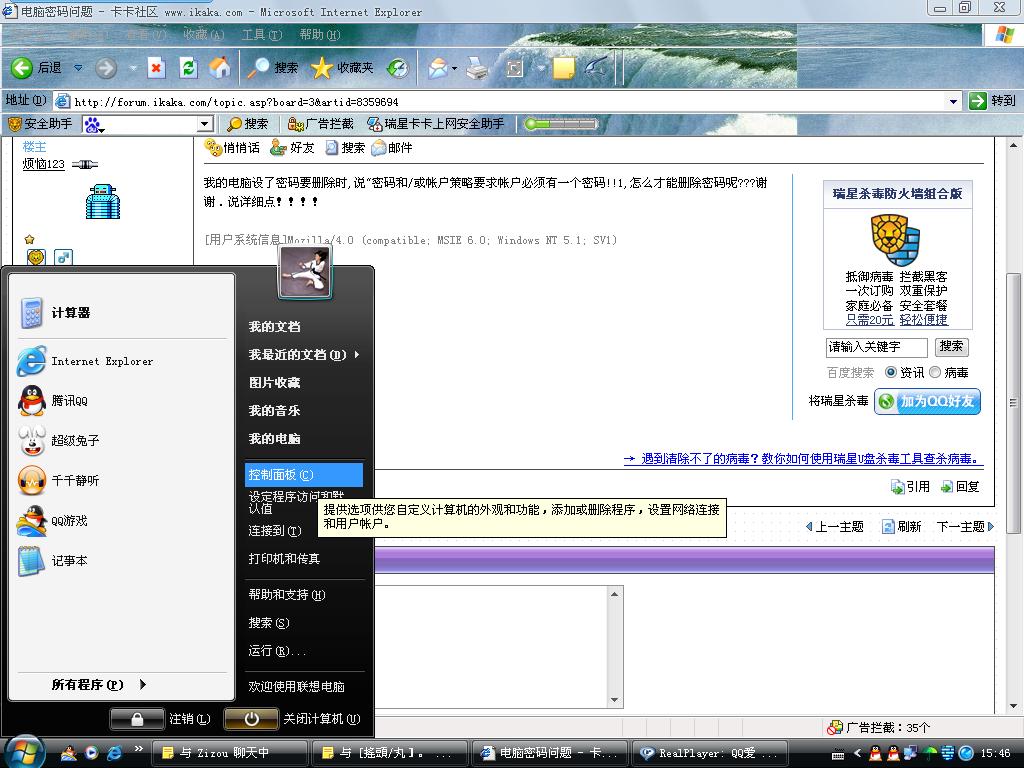
Task: Click the IE Home toolbar icon
Action: pos(220,67)
